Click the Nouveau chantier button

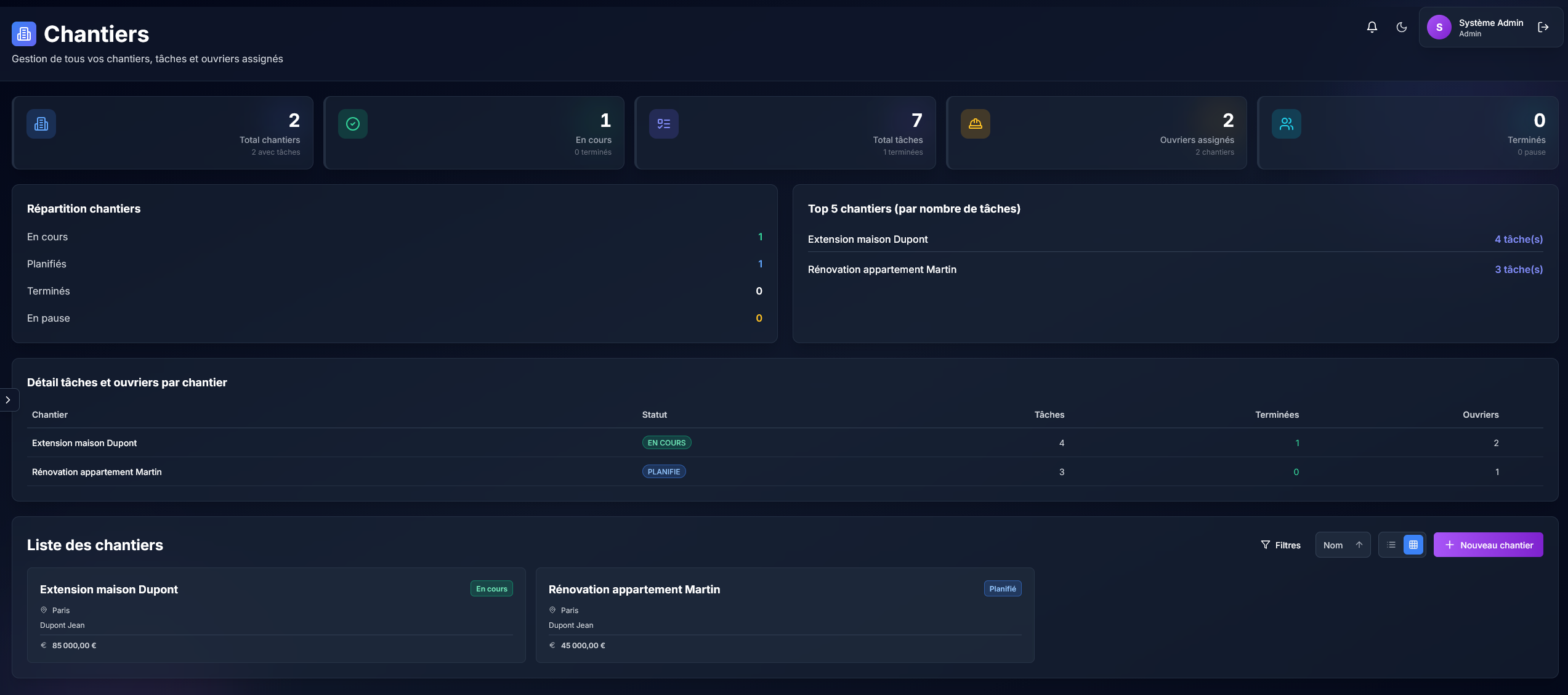1488,545
